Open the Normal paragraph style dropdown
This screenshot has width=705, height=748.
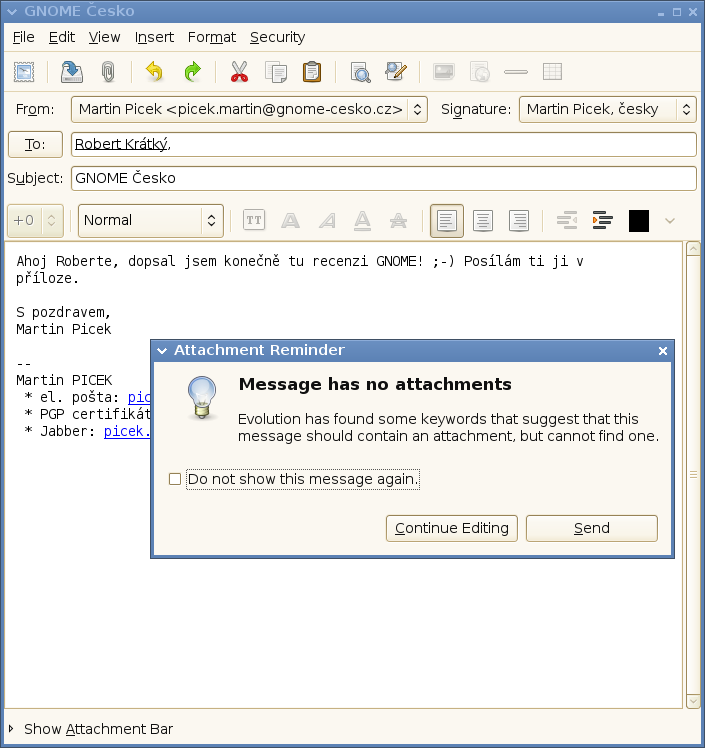point(151,220)
